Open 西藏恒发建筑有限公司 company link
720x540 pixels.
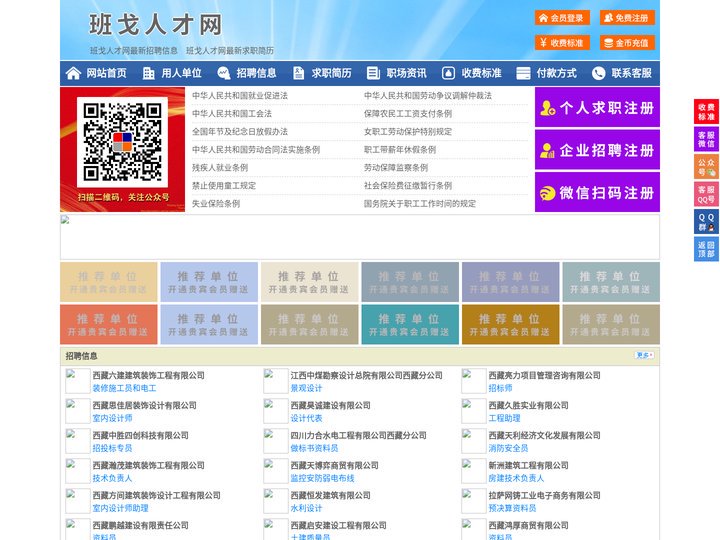(x=330, y=495)
